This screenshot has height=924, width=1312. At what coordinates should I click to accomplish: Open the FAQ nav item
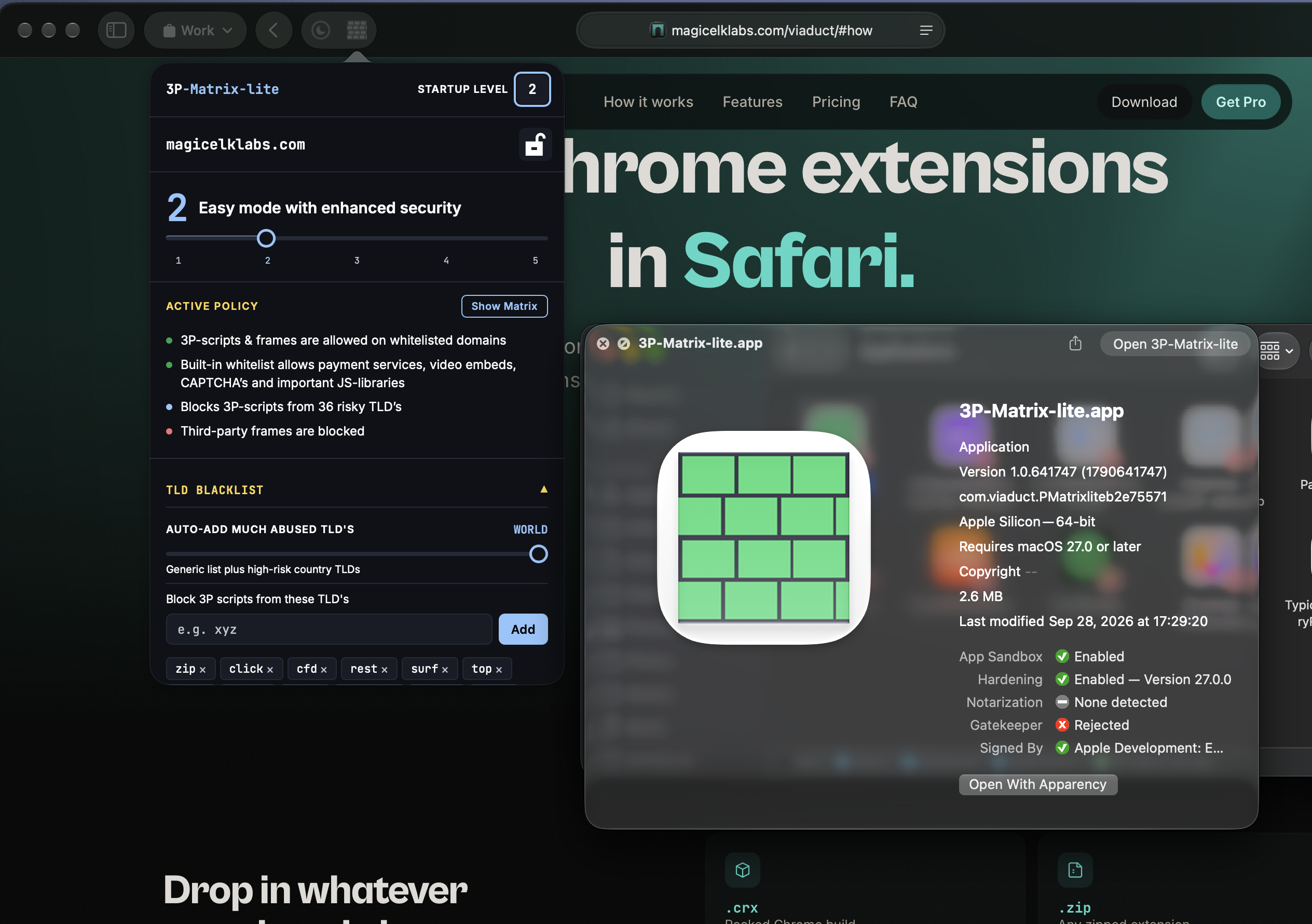pyautogui.click(x=903, y=102)
